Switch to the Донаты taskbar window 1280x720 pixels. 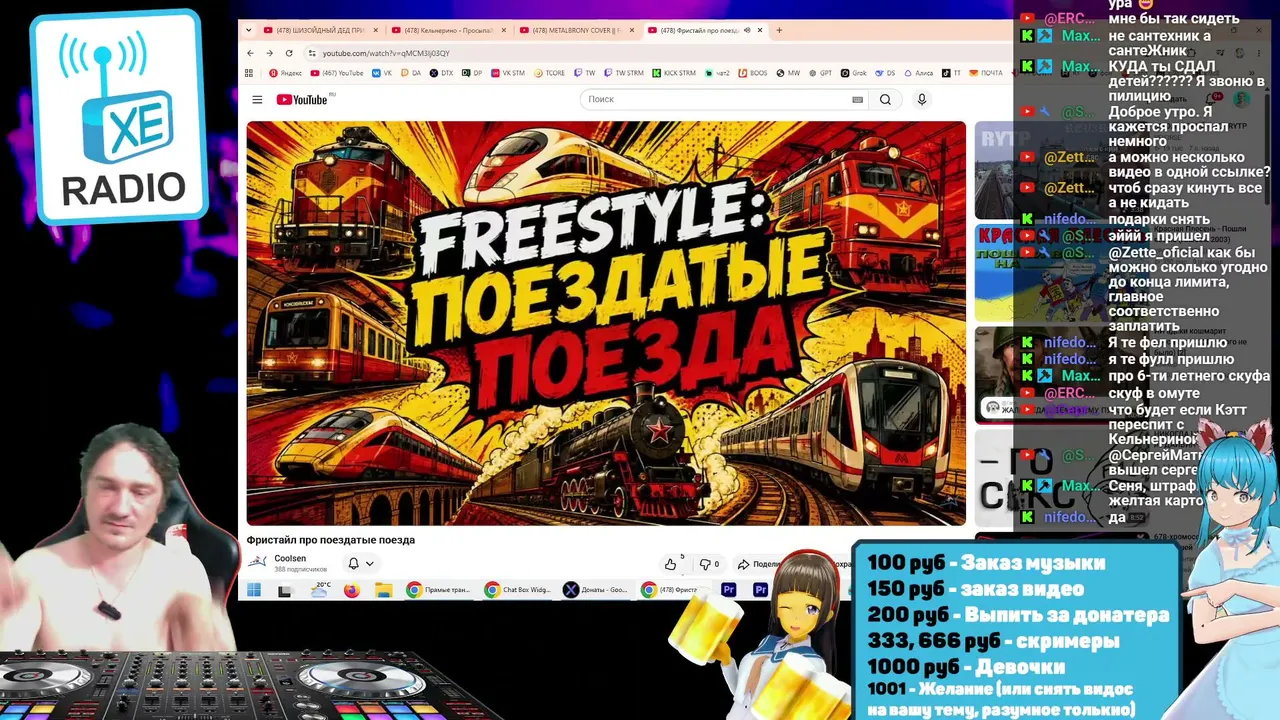pyautogui.click(x=596, y=590)
